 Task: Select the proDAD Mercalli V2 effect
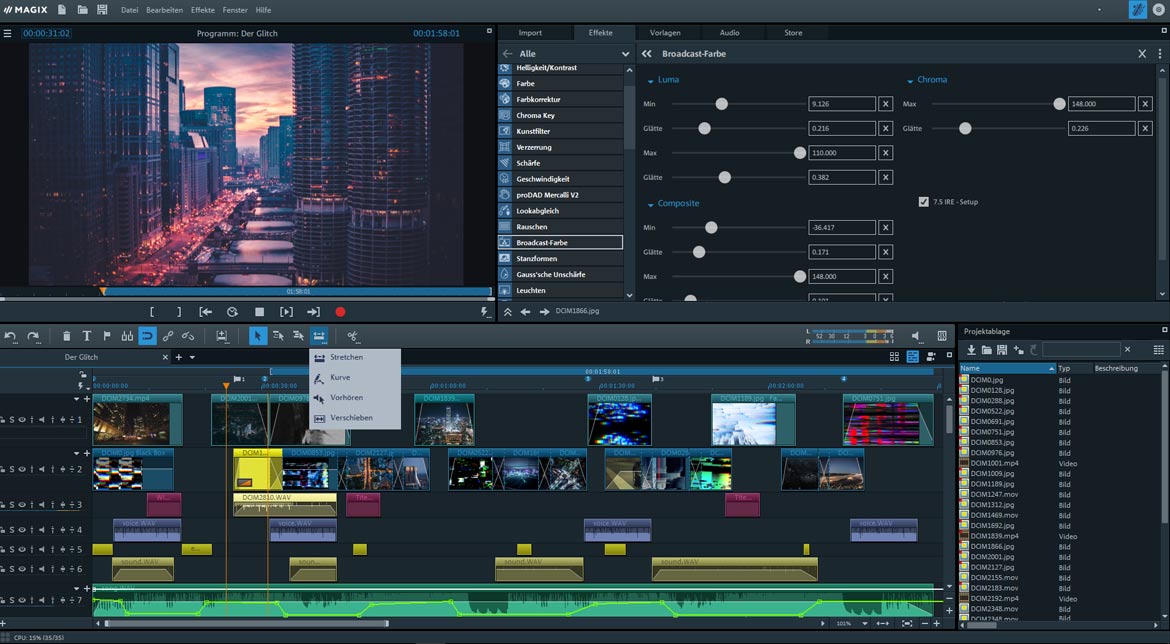[x=560, y=195]
